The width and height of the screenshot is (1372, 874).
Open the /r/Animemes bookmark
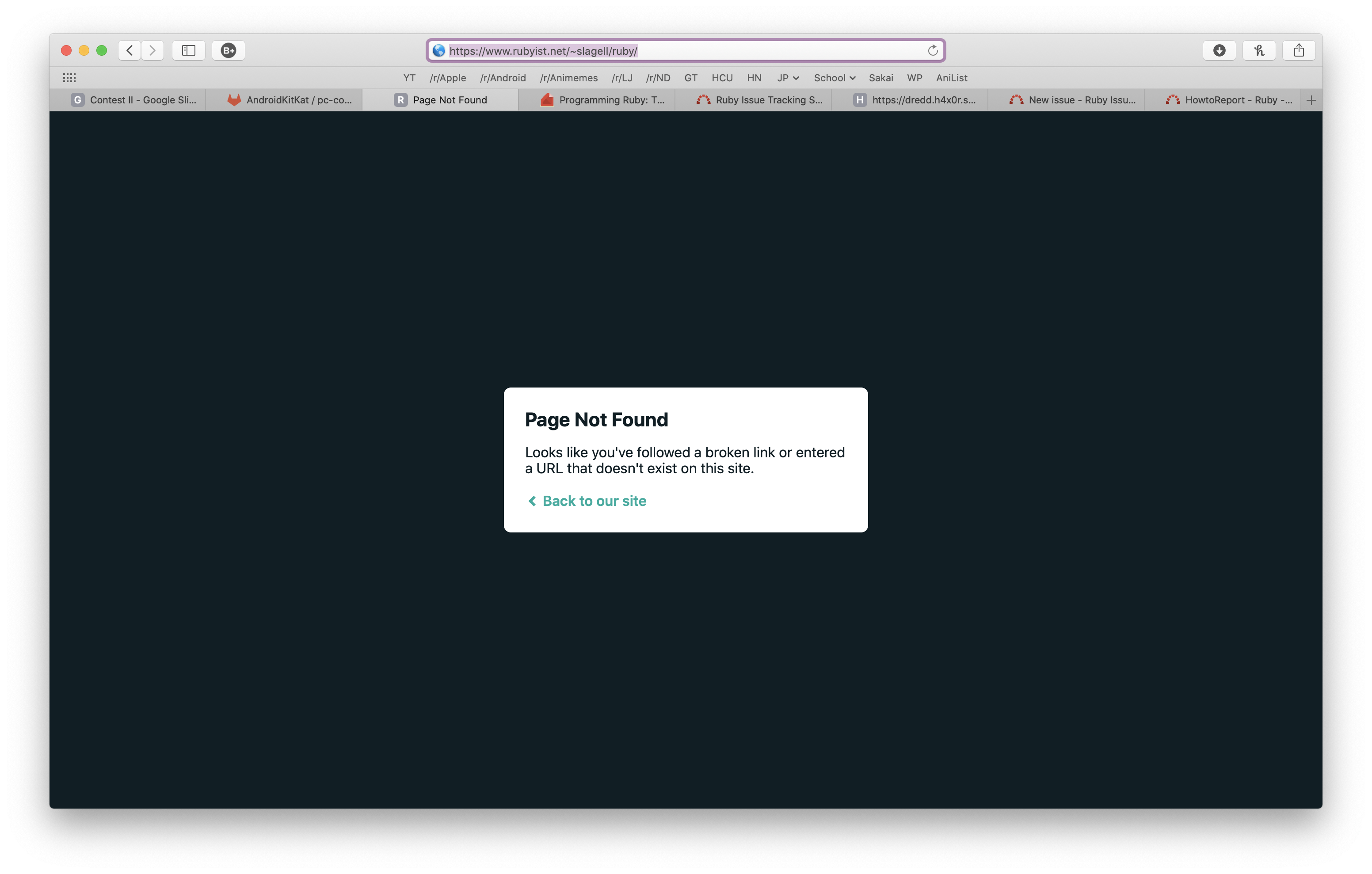[568, 78]
